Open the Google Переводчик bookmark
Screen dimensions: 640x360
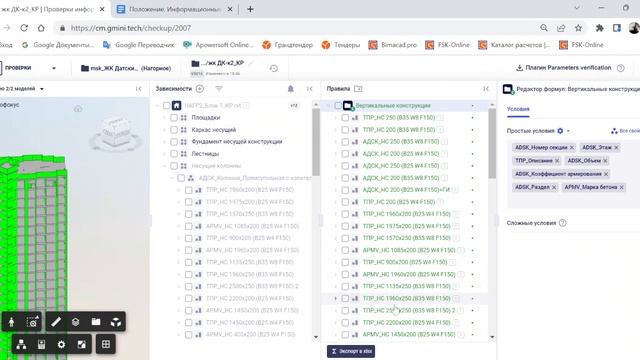coord(139,45)
